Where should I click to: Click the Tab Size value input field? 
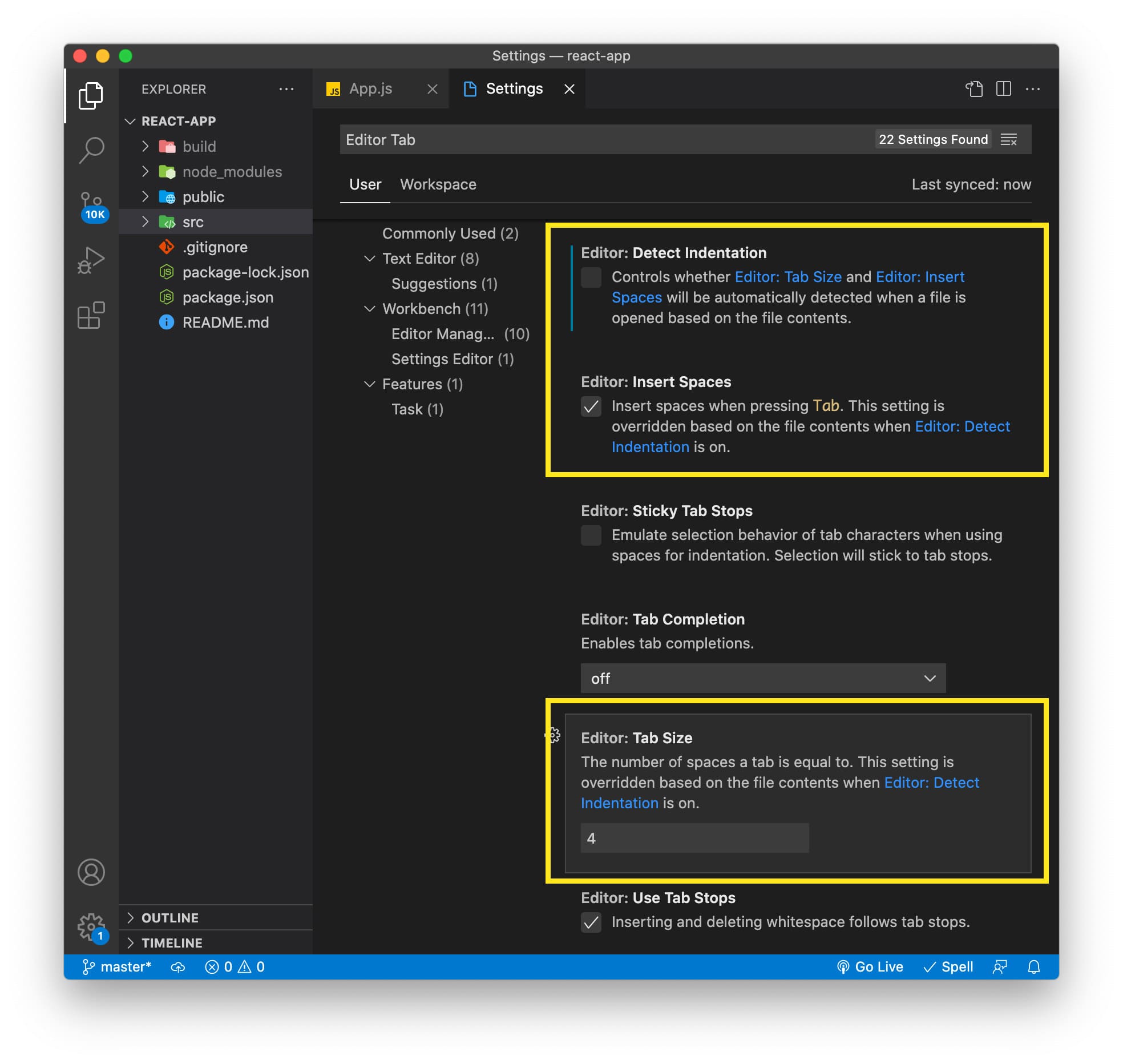694,838
